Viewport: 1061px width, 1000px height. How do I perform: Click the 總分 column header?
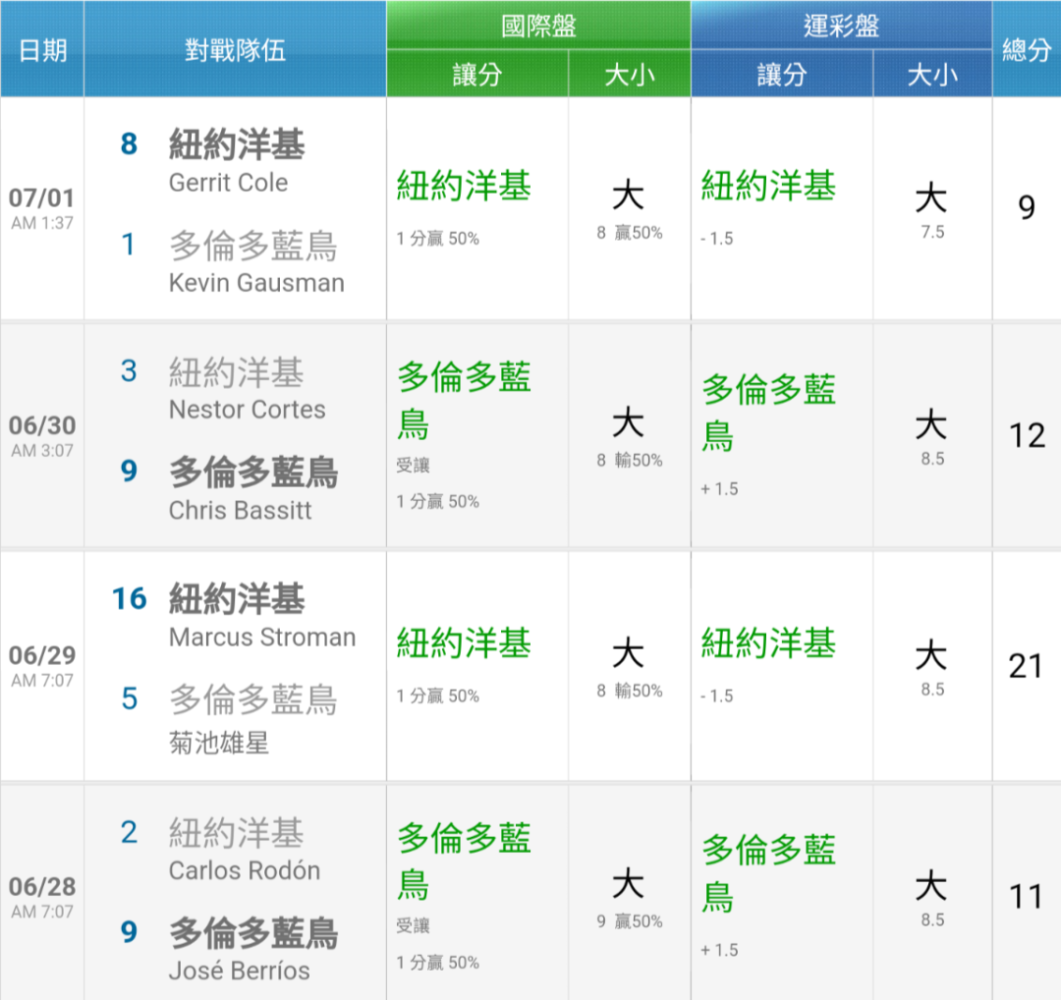pos(1026,50)
